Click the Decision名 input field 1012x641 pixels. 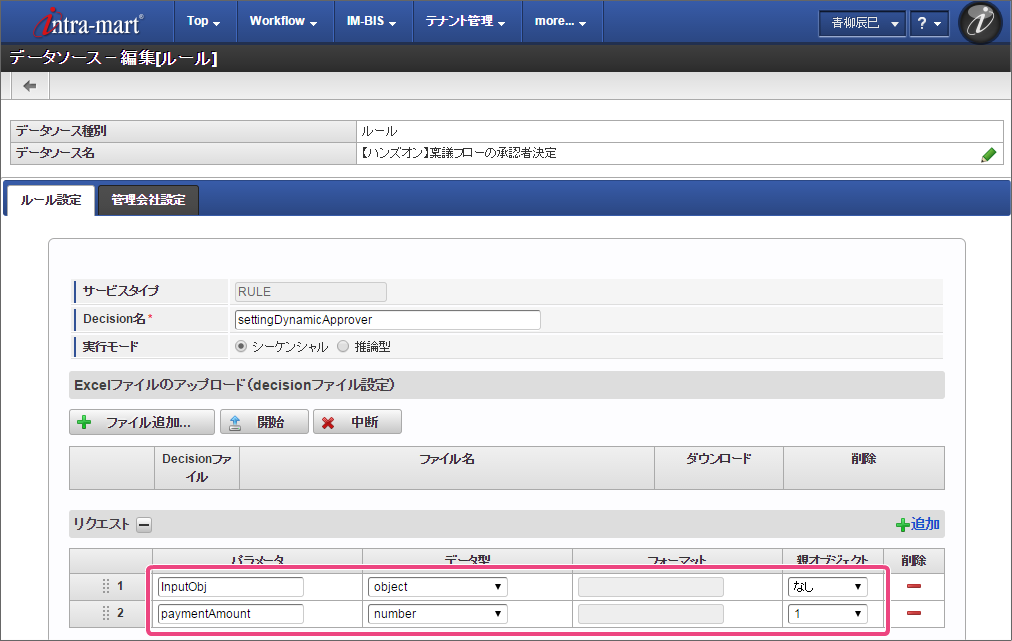386,320
